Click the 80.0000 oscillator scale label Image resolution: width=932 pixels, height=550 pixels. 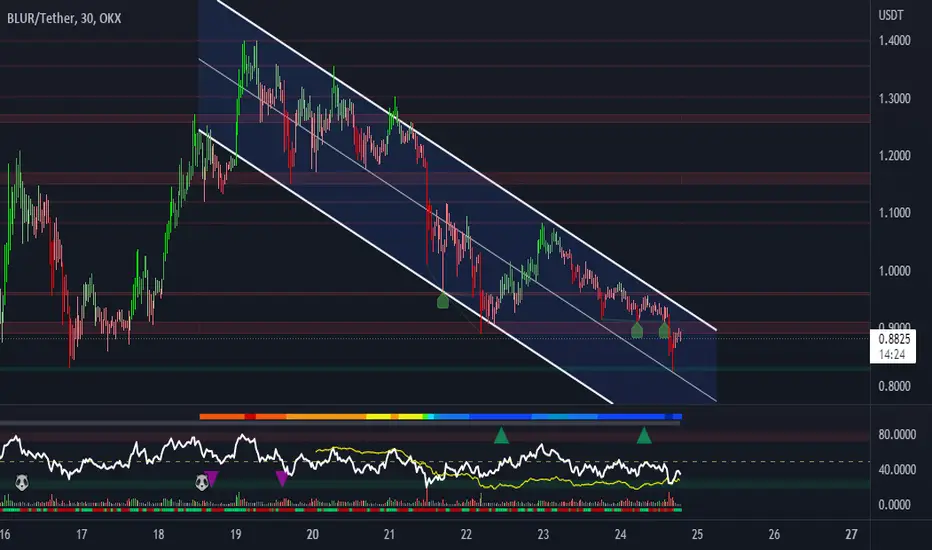click(x=897, y=435)
